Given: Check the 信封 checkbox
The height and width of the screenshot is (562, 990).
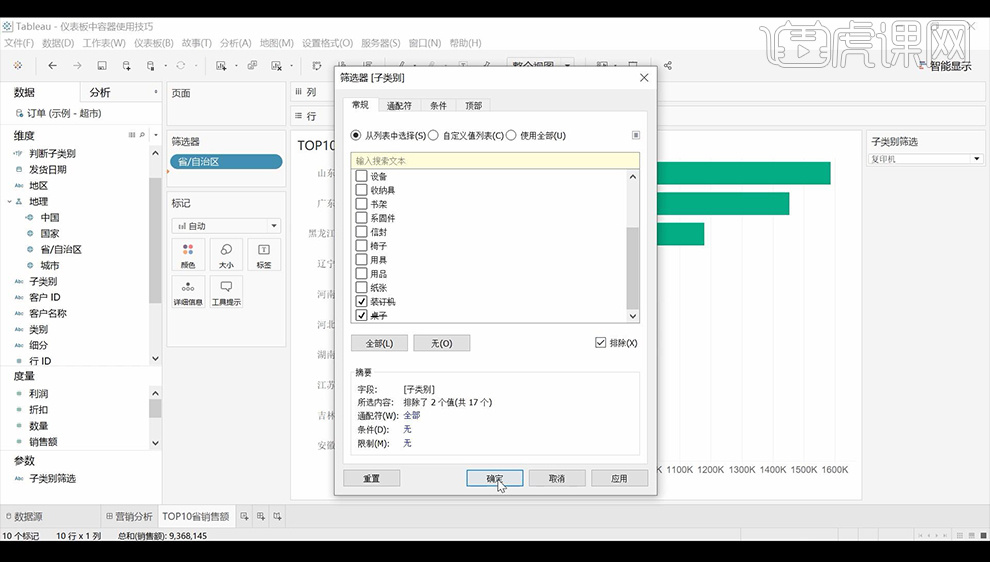Looking at the screenshot, I should point(362,232).
